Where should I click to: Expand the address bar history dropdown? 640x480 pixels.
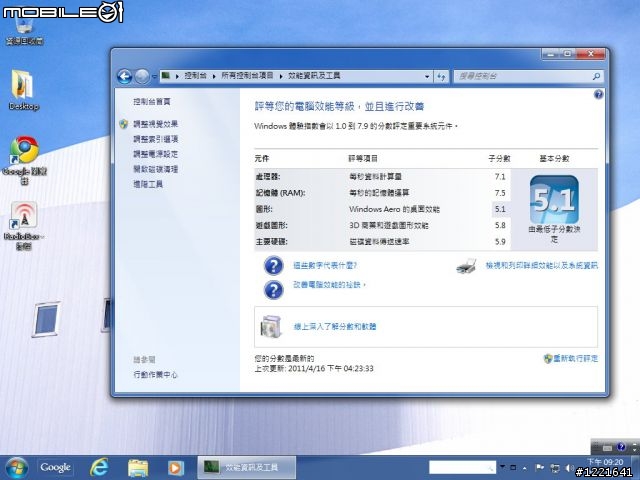[x=427, y=76]
